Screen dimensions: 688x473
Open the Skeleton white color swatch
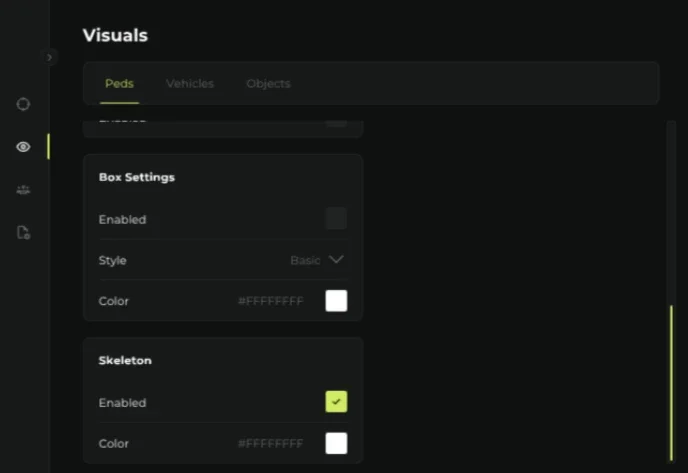click(x=336, y=443)
